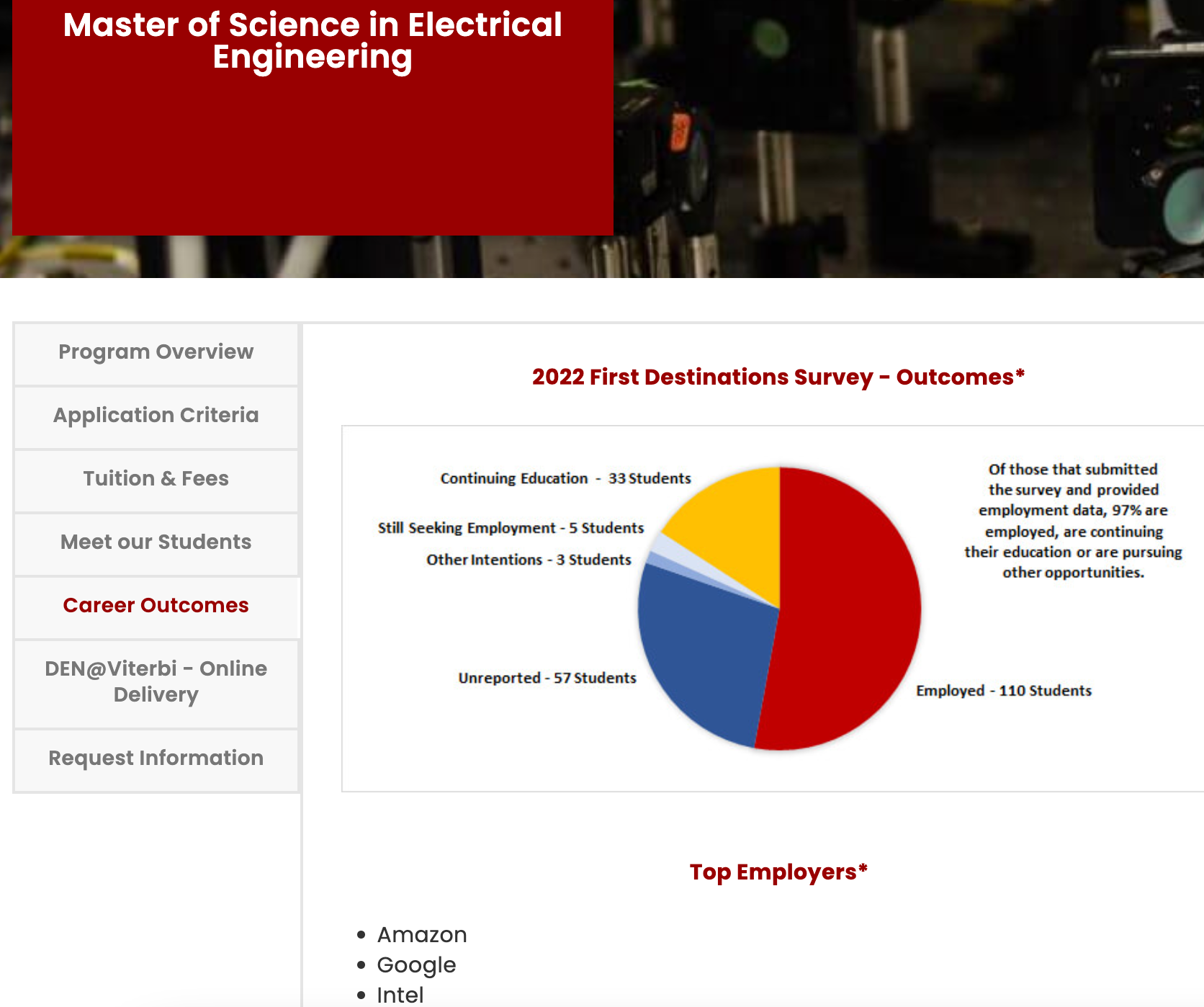
Task: Click Continuing Education - 33 Students label
Action: pos(565,478)
